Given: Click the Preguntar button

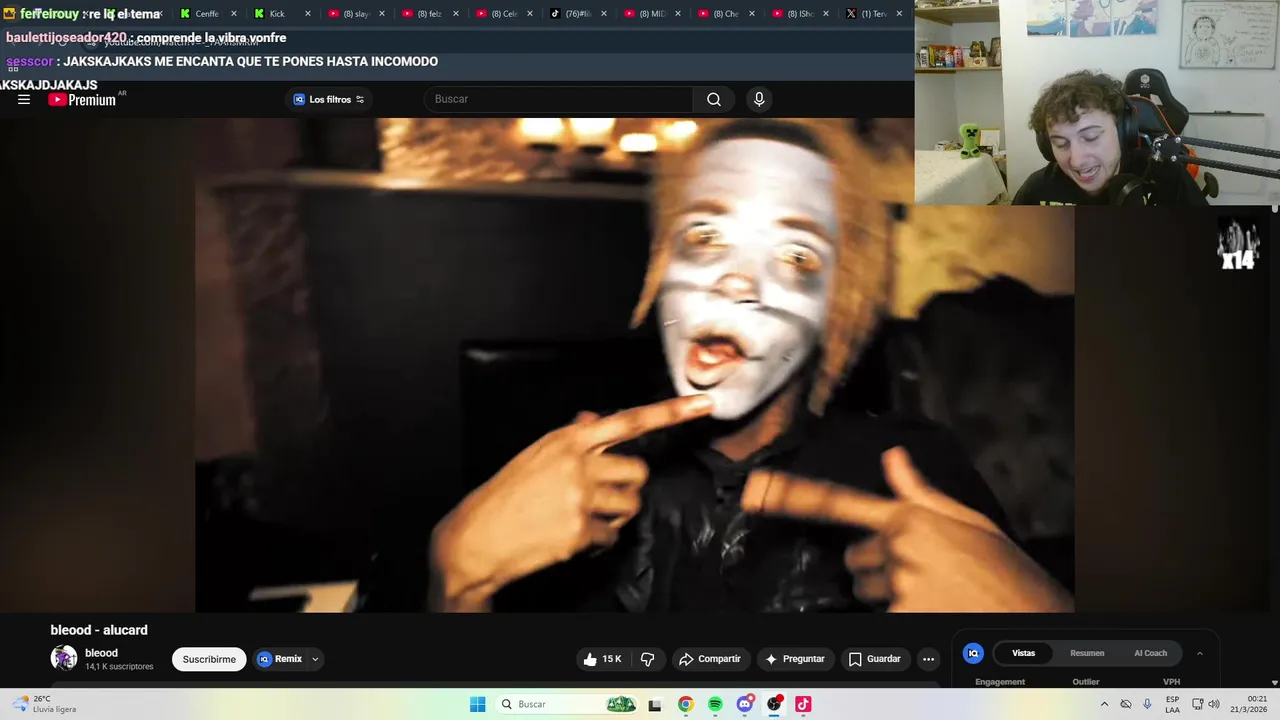Looking at the screenshot, I should click(x=795, y=659).
